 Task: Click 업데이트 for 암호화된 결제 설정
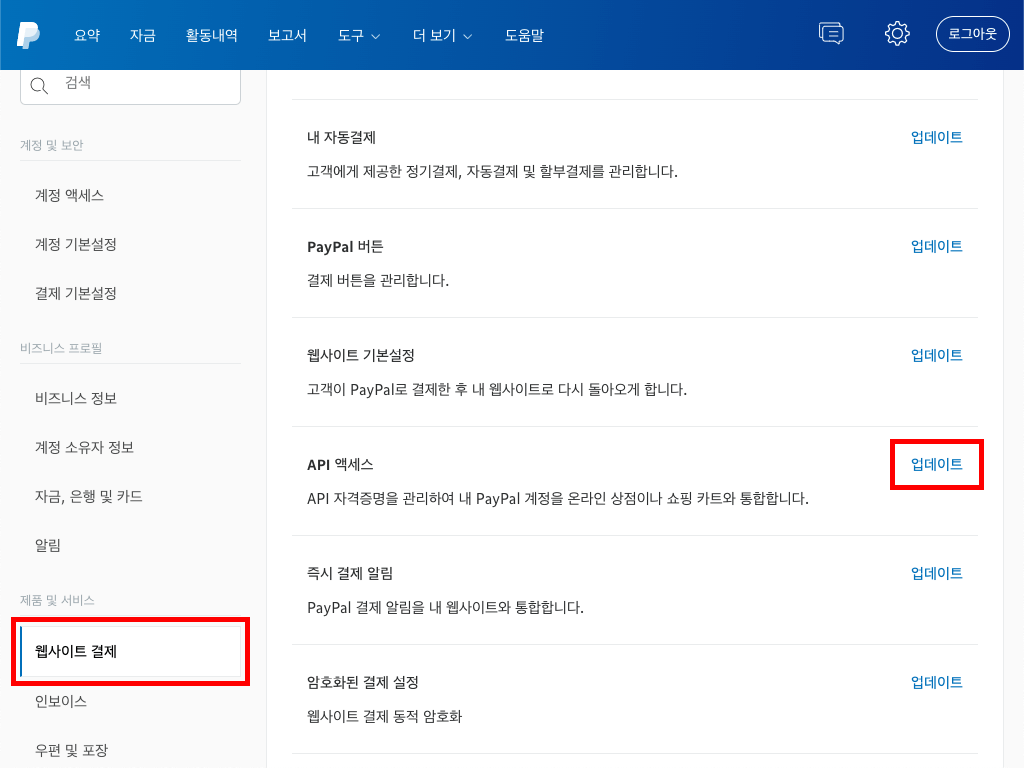coord(936,682)
